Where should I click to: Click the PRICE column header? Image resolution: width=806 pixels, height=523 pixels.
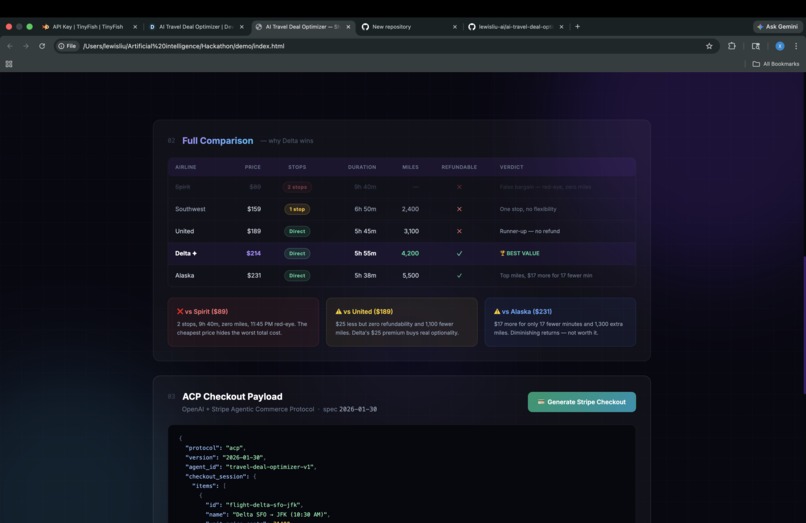click(252, 167)
